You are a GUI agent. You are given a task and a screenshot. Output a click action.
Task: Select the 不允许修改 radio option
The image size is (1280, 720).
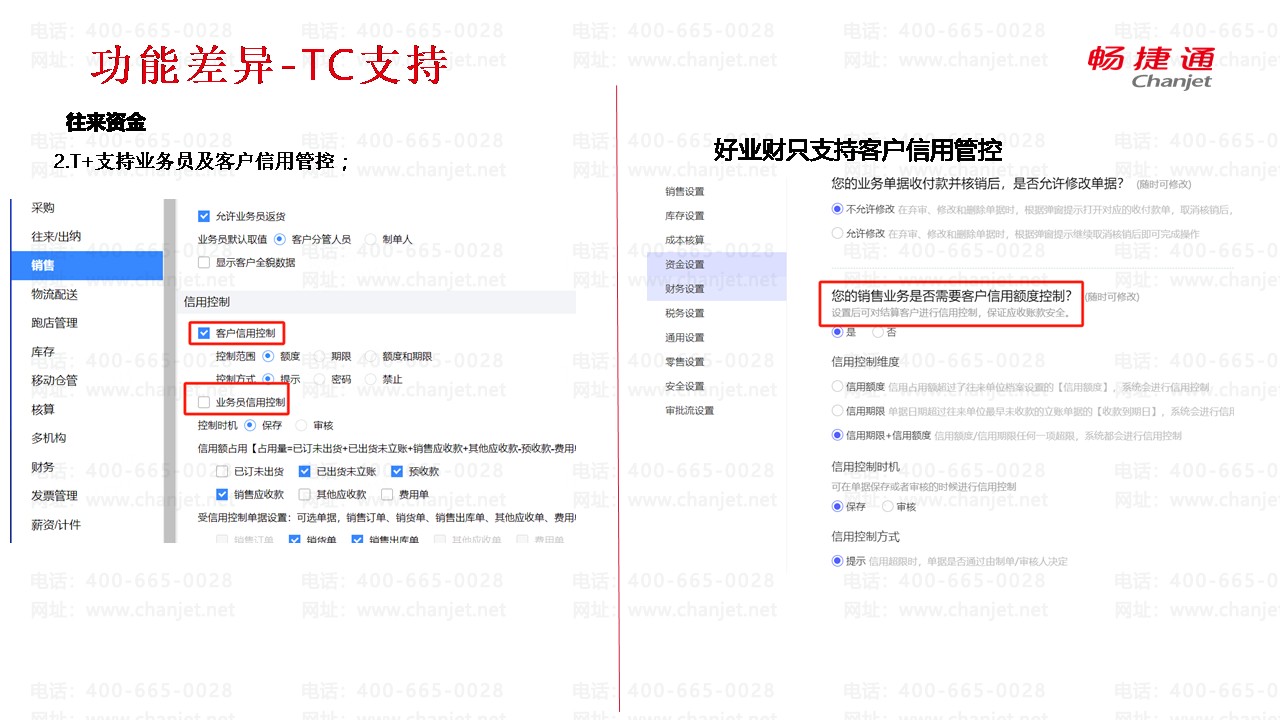point(837,210)
